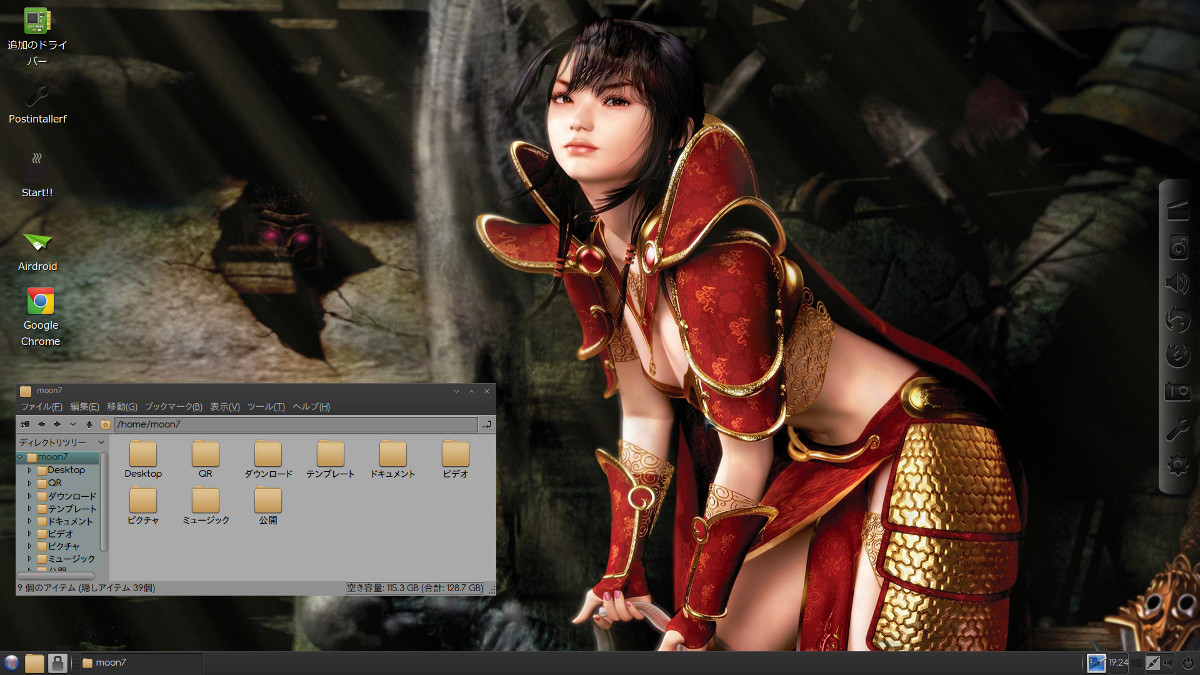This screenshot has height=675, width=1200.
Task: Click the home folder toolbar icon
Action: pos(105,425)
